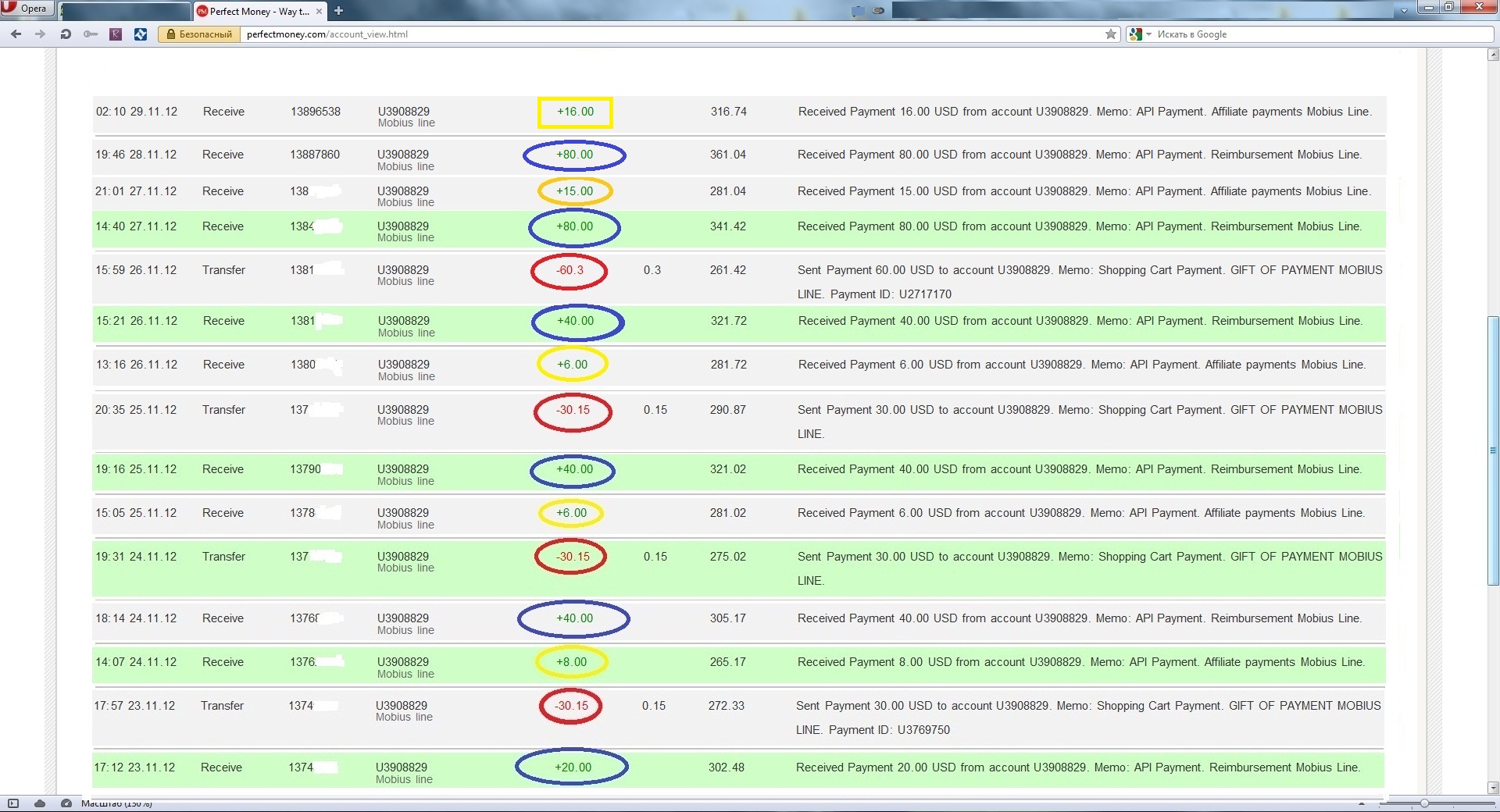Click the Received Payment 20.00 USD memo

point(1078,767)
